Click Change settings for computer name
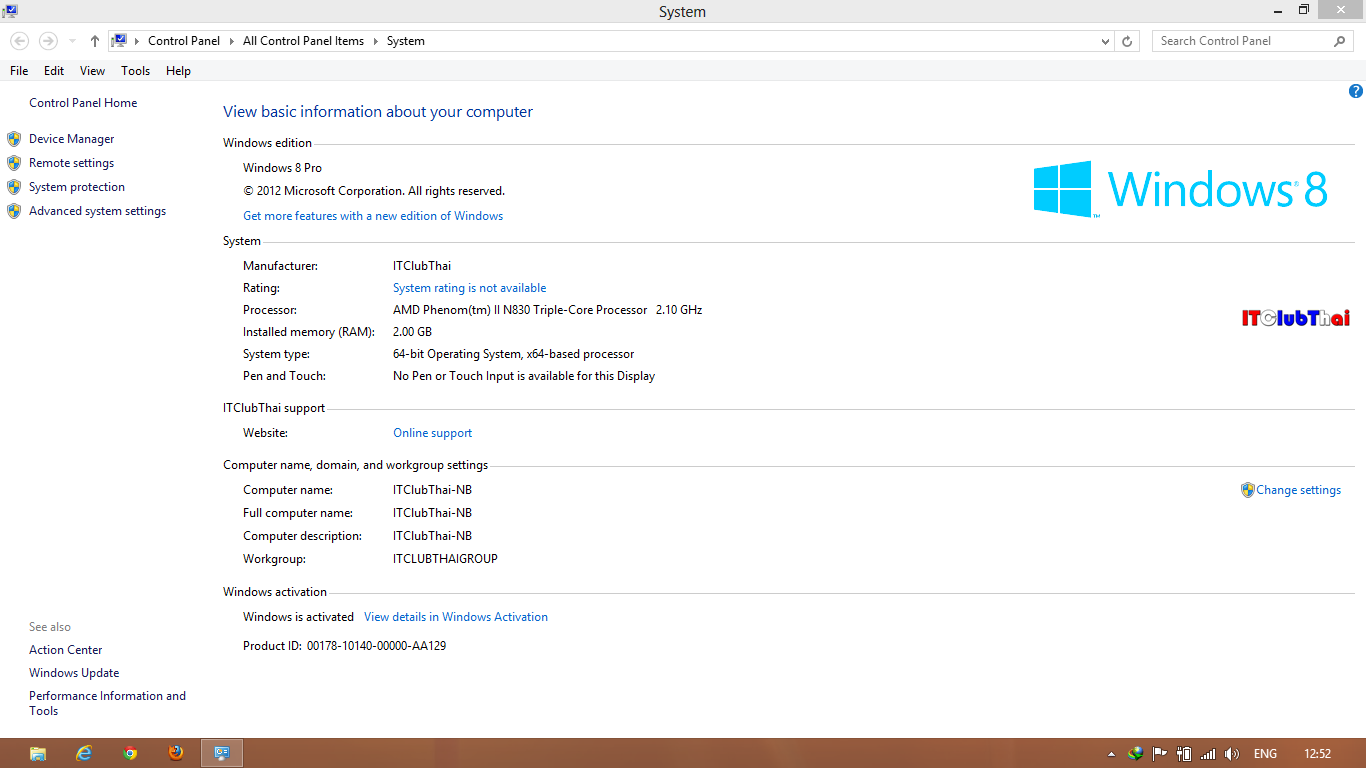 click(x=1299, y=490)
